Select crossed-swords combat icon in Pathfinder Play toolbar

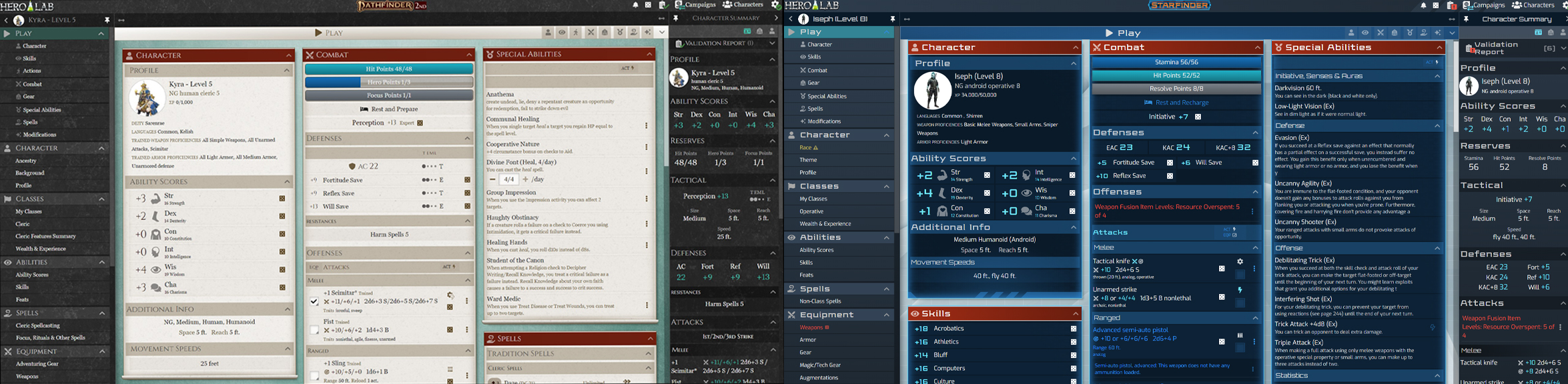point(591,32)
